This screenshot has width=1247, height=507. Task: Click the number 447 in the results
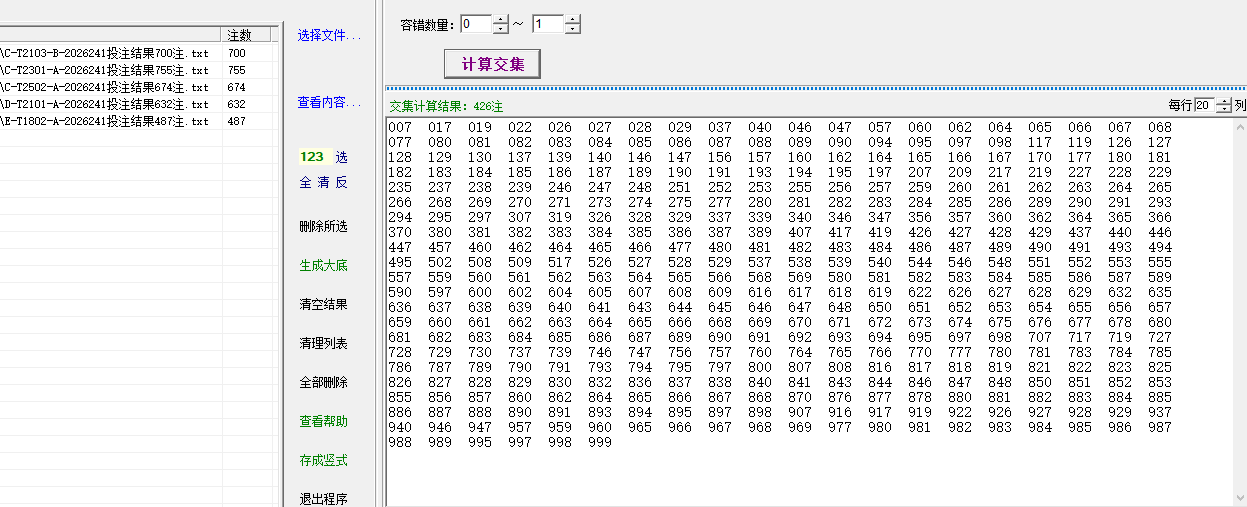pyautogui.click(x=400, y=247)
